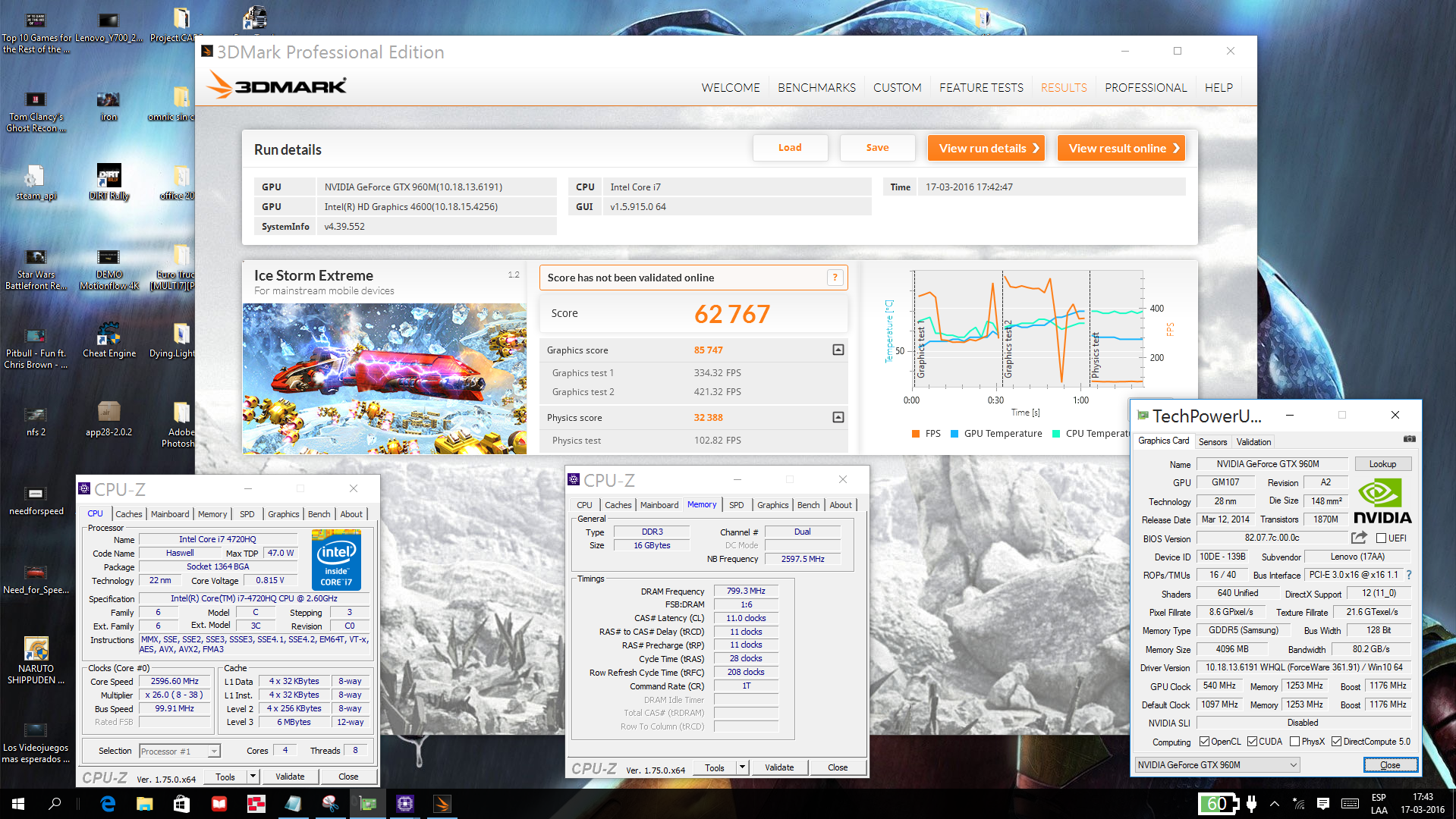
Task: Open the keyboard language indicator ESP LAA
Action: (1379, 804)
